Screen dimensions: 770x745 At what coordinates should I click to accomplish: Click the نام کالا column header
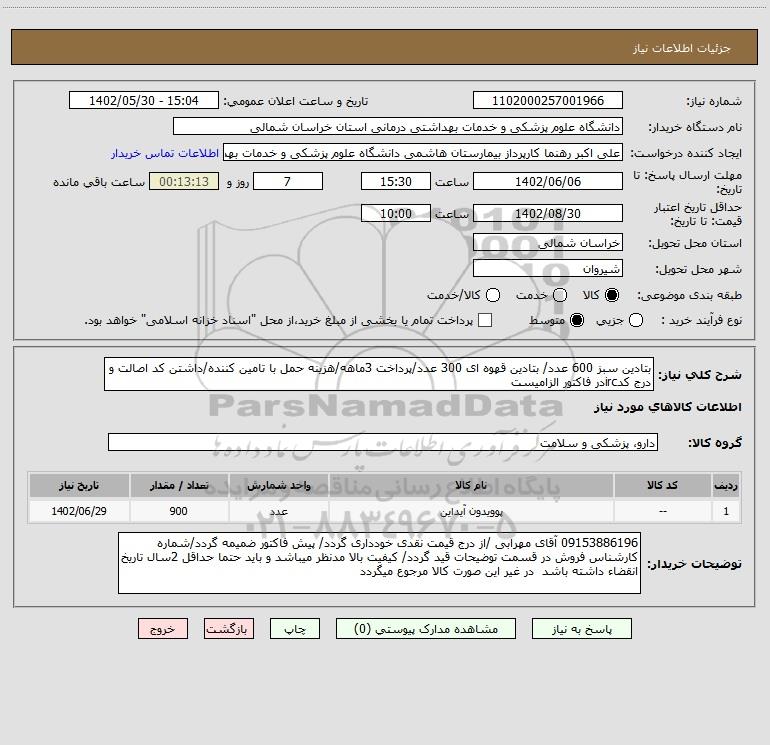[x=471, y=485]
